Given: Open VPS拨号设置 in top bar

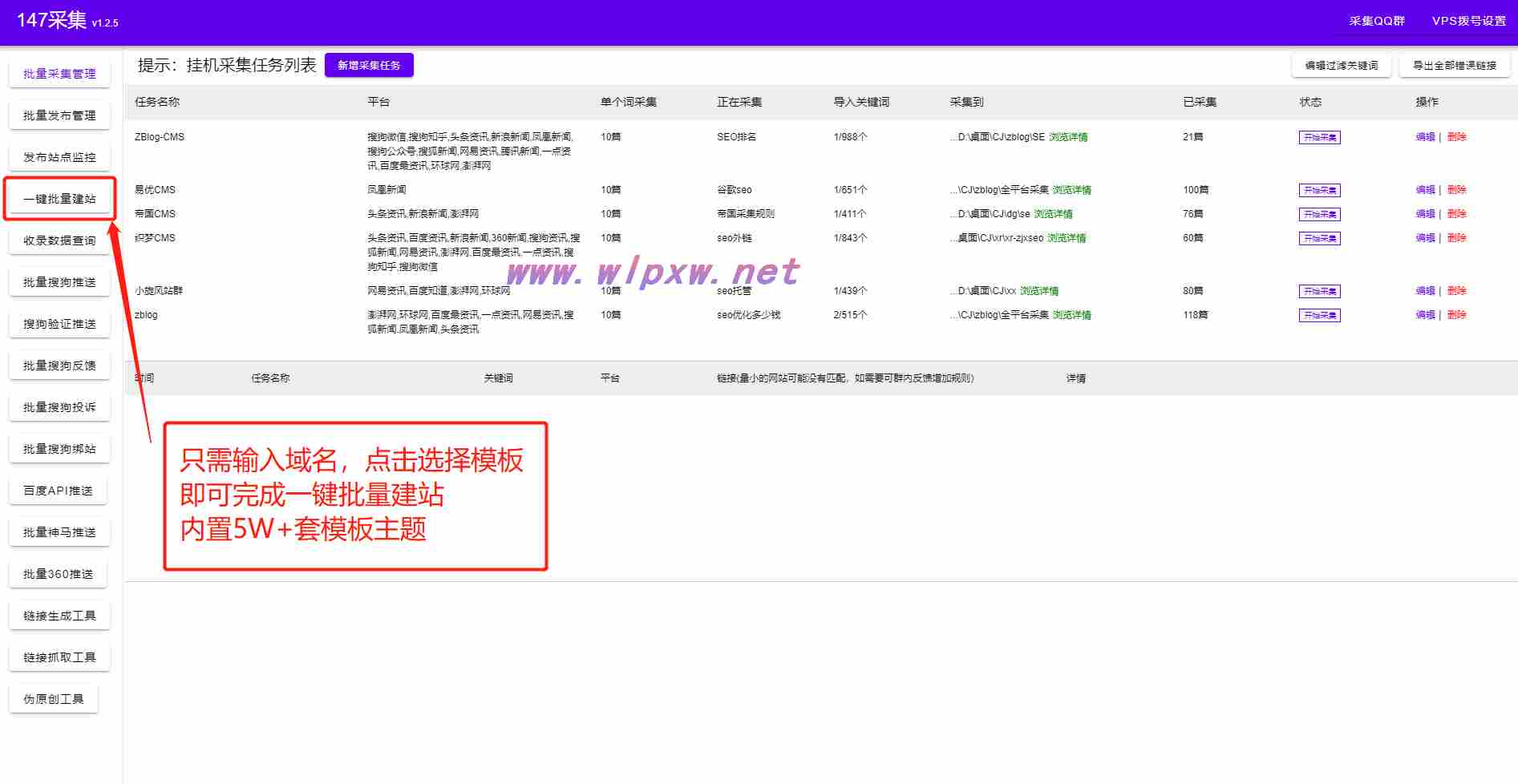Looking at the screenshot, I should tap(1469, 22).
